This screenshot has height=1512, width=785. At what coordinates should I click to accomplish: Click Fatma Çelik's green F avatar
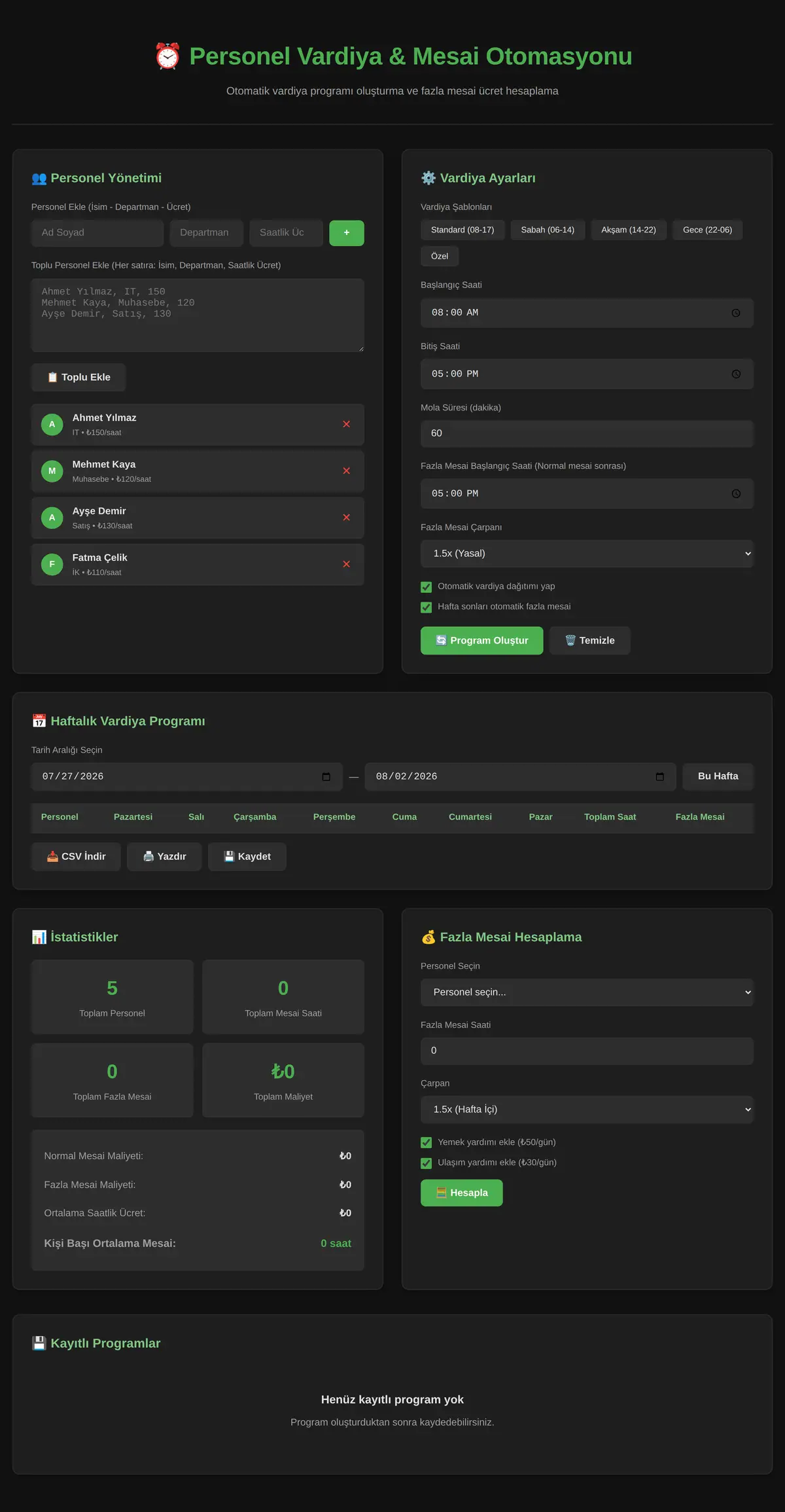click(x=52, y=564)
